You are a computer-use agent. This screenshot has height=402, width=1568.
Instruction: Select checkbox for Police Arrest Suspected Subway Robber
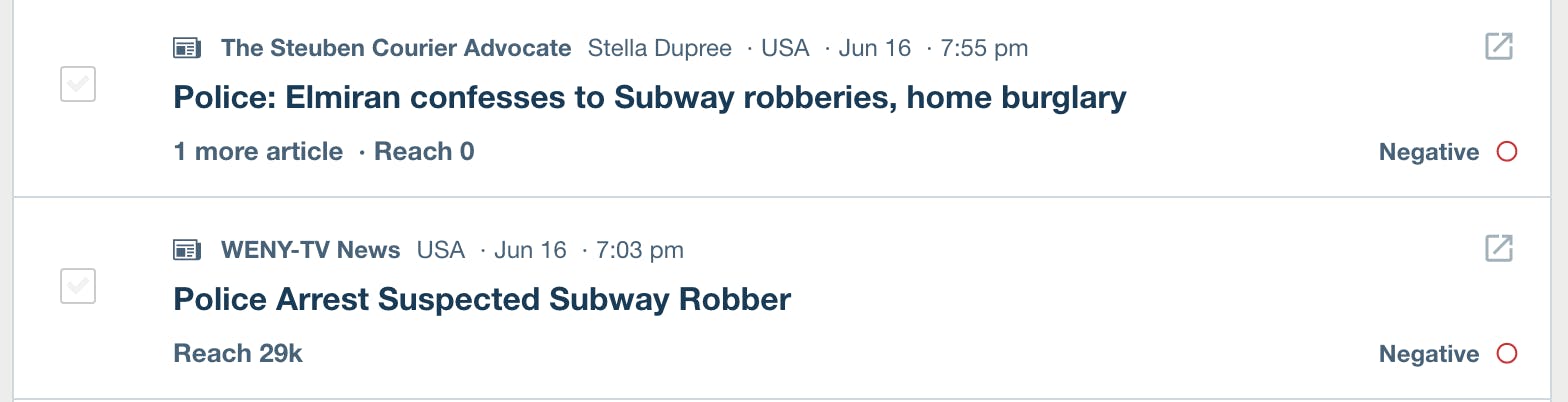[x=78, y=286]
